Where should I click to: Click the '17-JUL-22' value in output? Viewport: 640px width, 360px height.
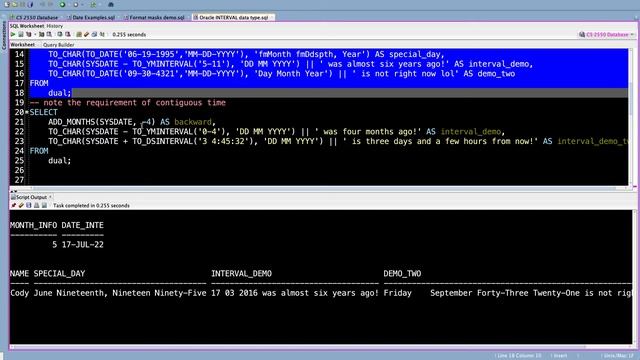pos(83,244)
